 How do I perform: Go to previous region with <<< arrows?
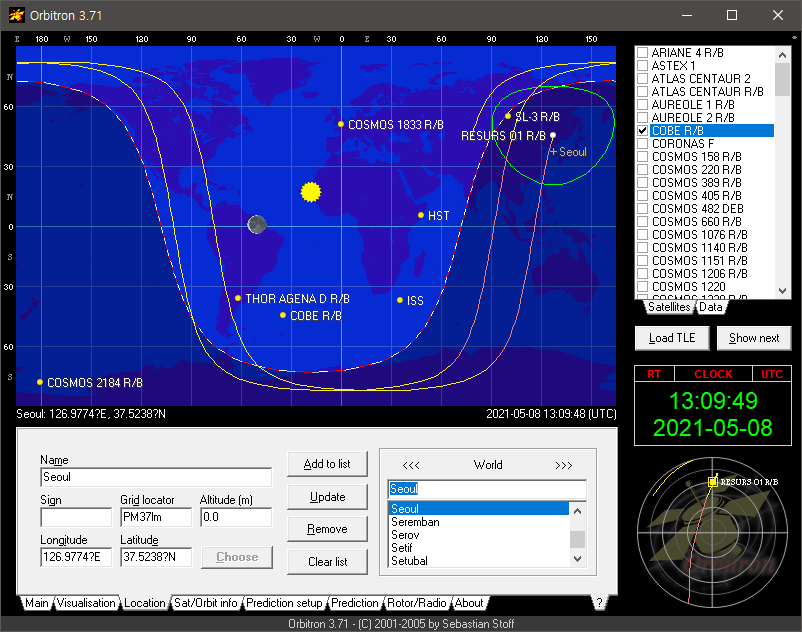pyautogui.click(x=411, y=465)
